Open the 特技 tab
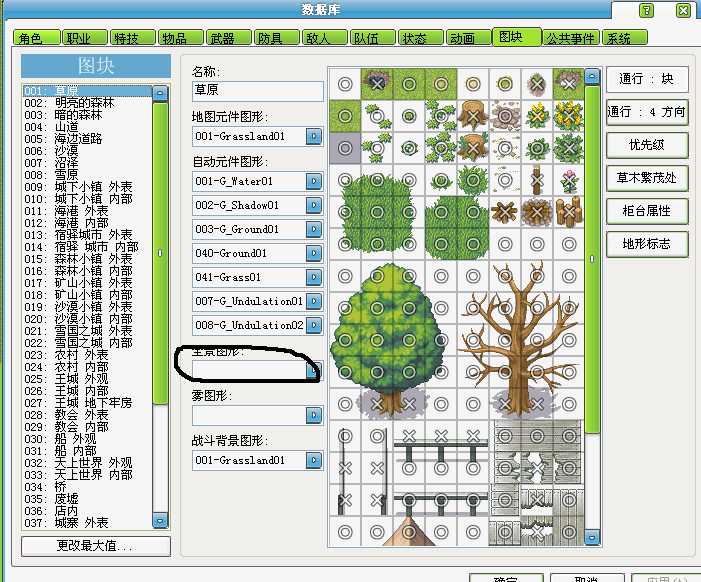Image resolution: width=701 pixels, height=582 pixels. tap(133, 38)
